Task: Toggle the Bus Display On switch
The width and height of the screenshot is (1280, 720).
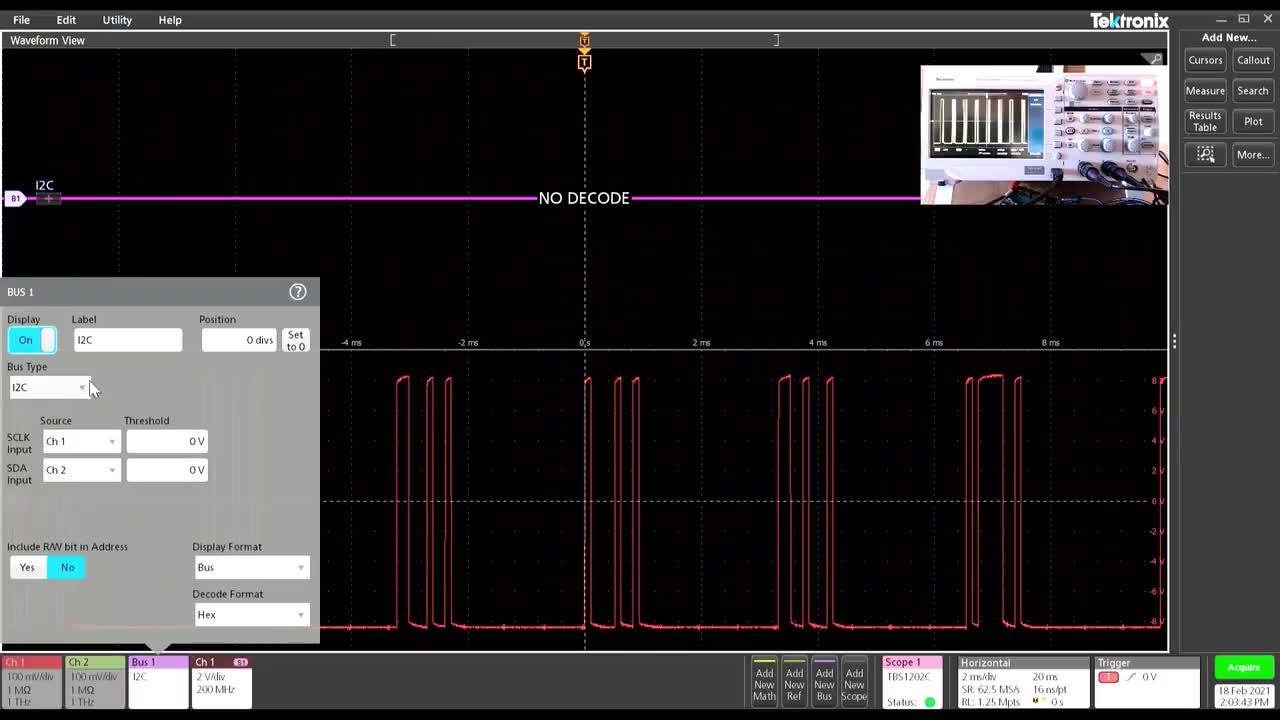Action: 32,340
